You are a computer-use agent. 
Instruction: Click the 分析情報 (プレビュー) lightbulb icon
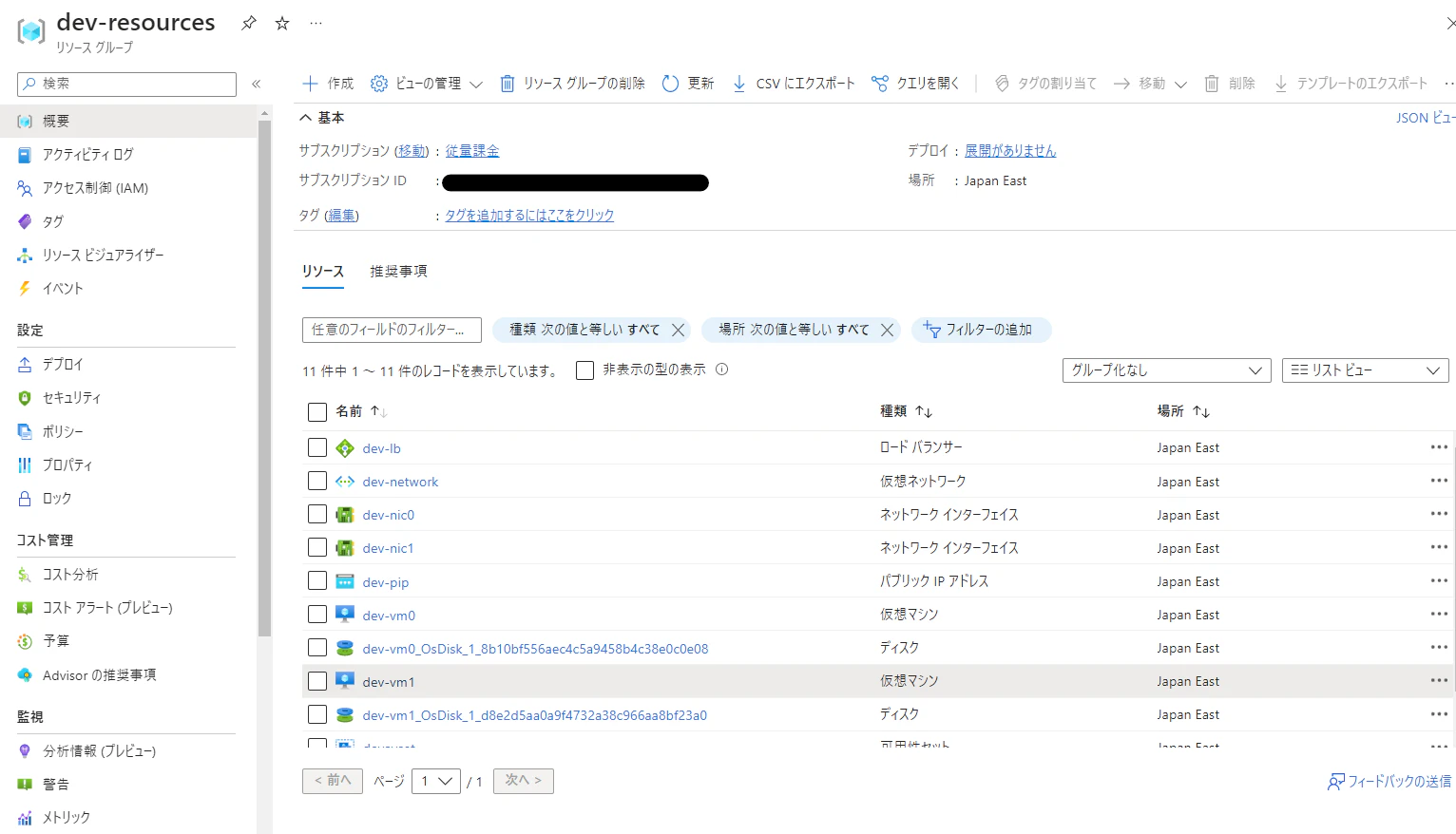click(x=25, y=751)
